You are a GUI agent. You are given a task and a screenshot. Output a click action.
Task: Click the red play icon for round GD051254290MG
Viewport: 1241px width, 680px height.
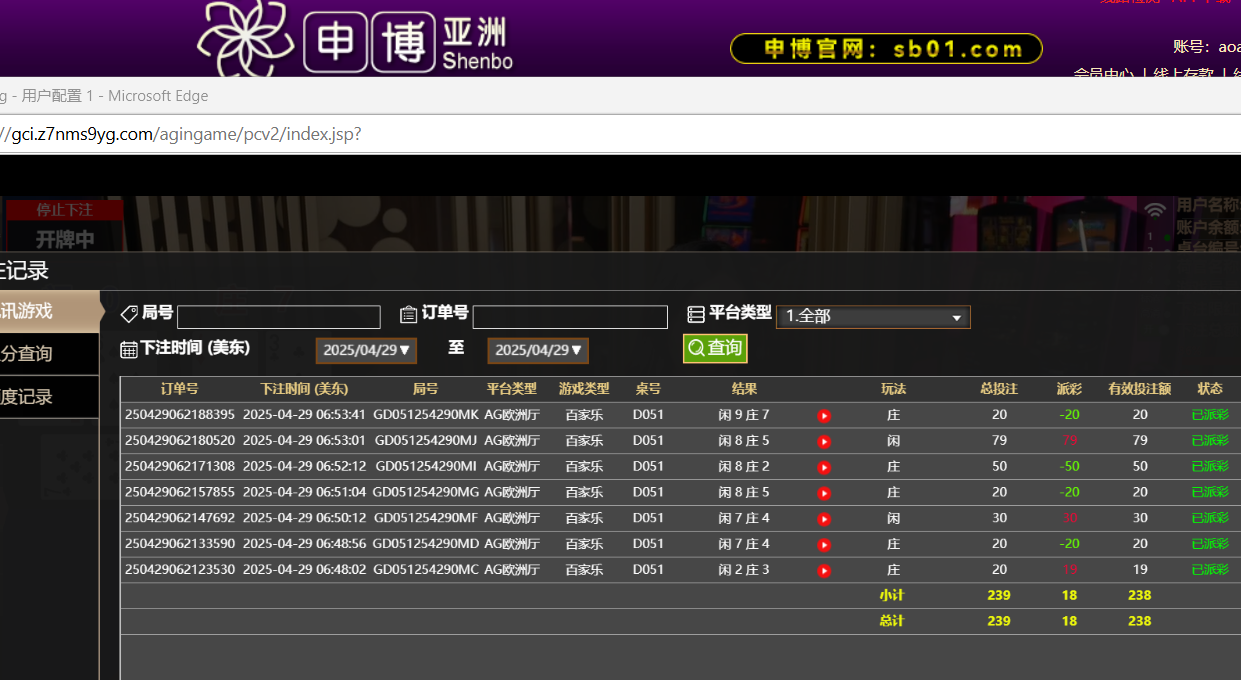point(824,493)
